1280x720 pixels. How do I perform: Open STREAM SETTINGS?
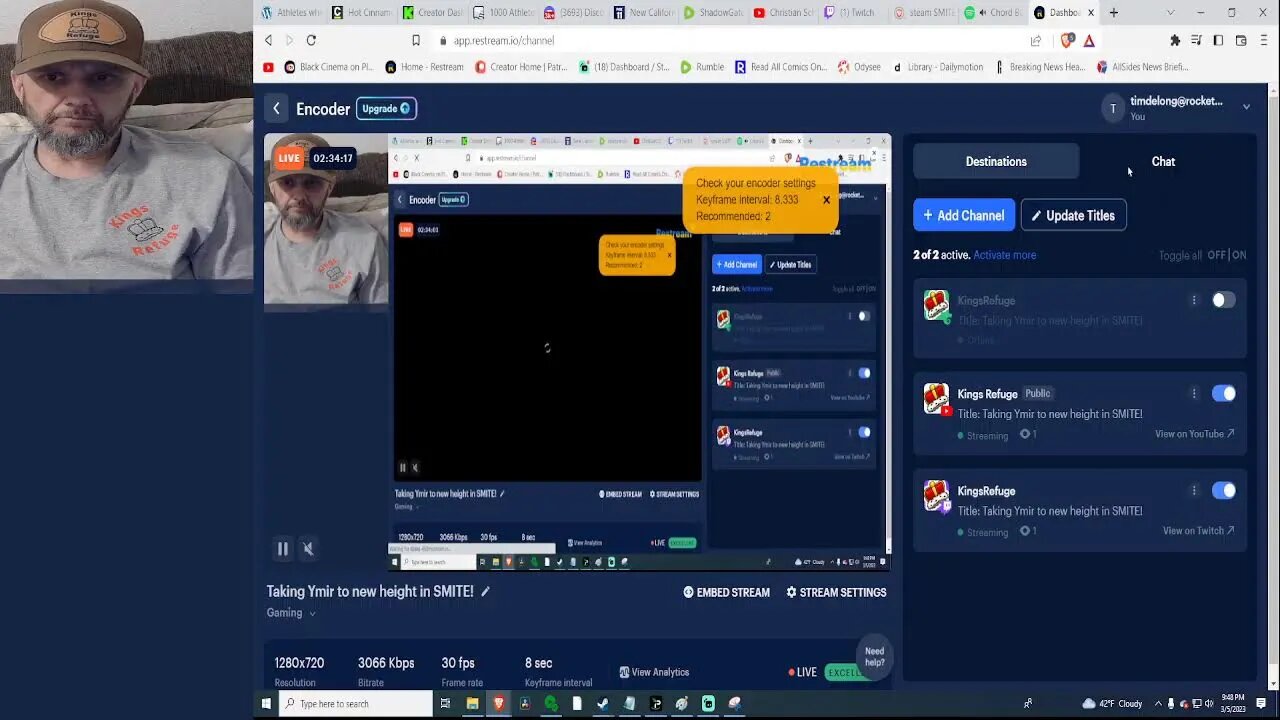tap(837, 592)
